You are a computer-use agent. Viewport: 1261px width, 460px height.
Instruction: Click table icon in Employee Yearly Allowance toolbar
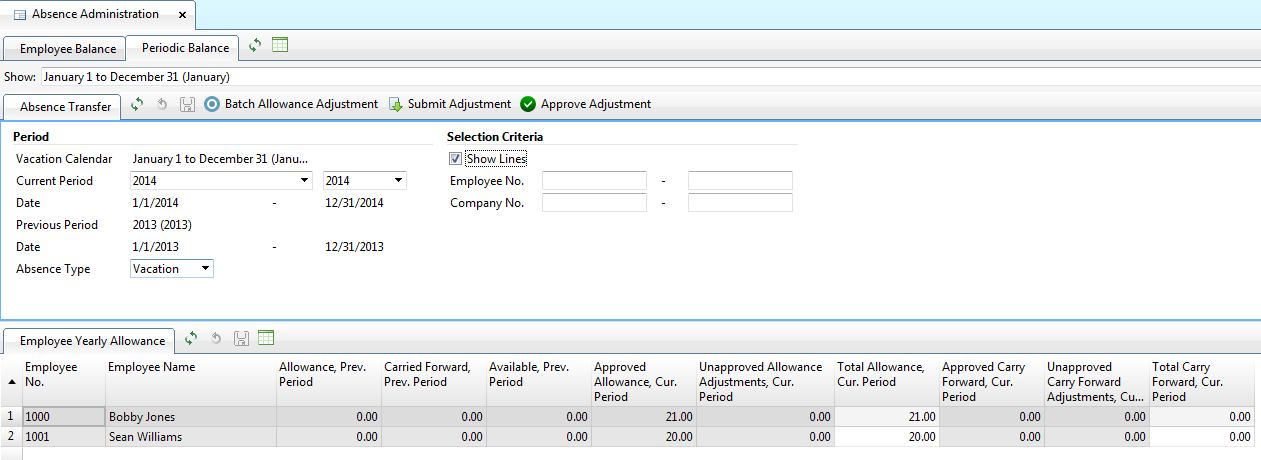266,339
